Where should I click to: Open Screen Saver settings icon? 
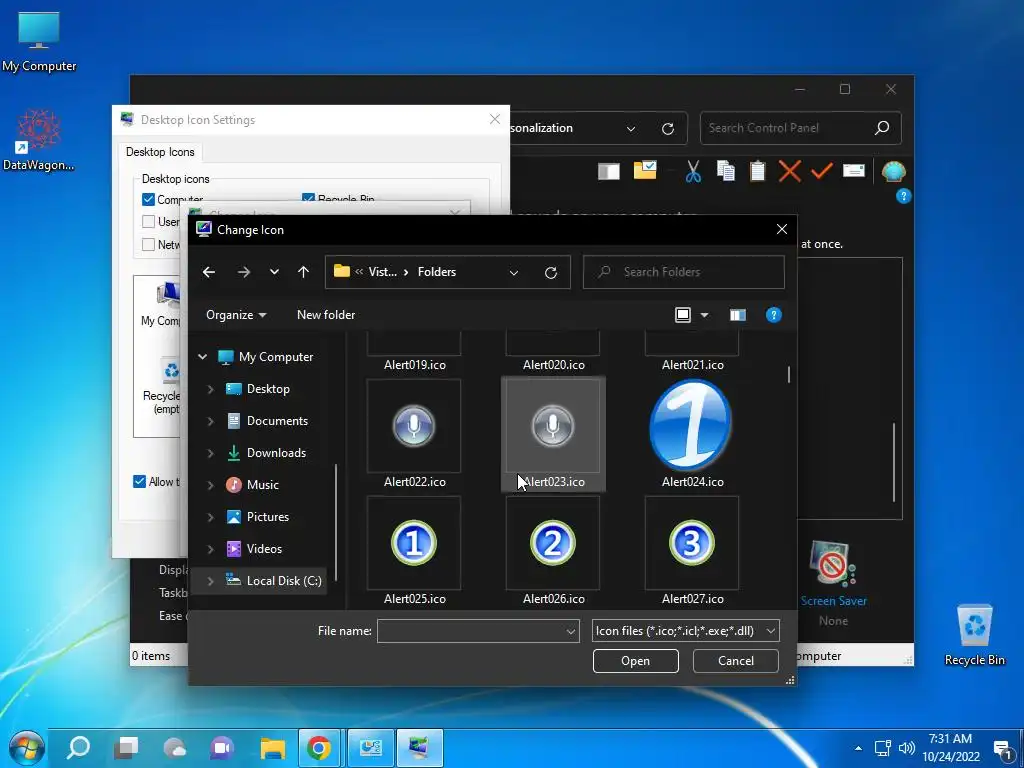tap(833, 563)
